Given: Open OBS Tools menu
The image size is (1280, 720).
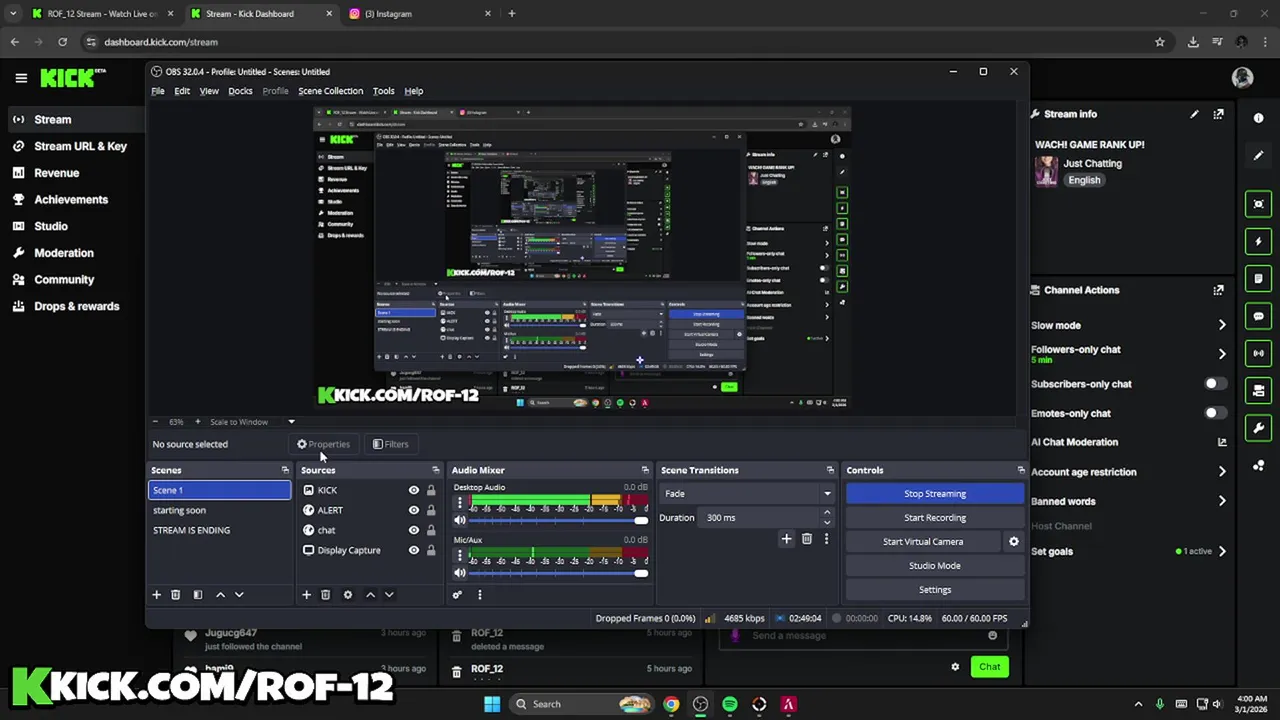Looking at the screenshot, I should [x=383, y=91].
